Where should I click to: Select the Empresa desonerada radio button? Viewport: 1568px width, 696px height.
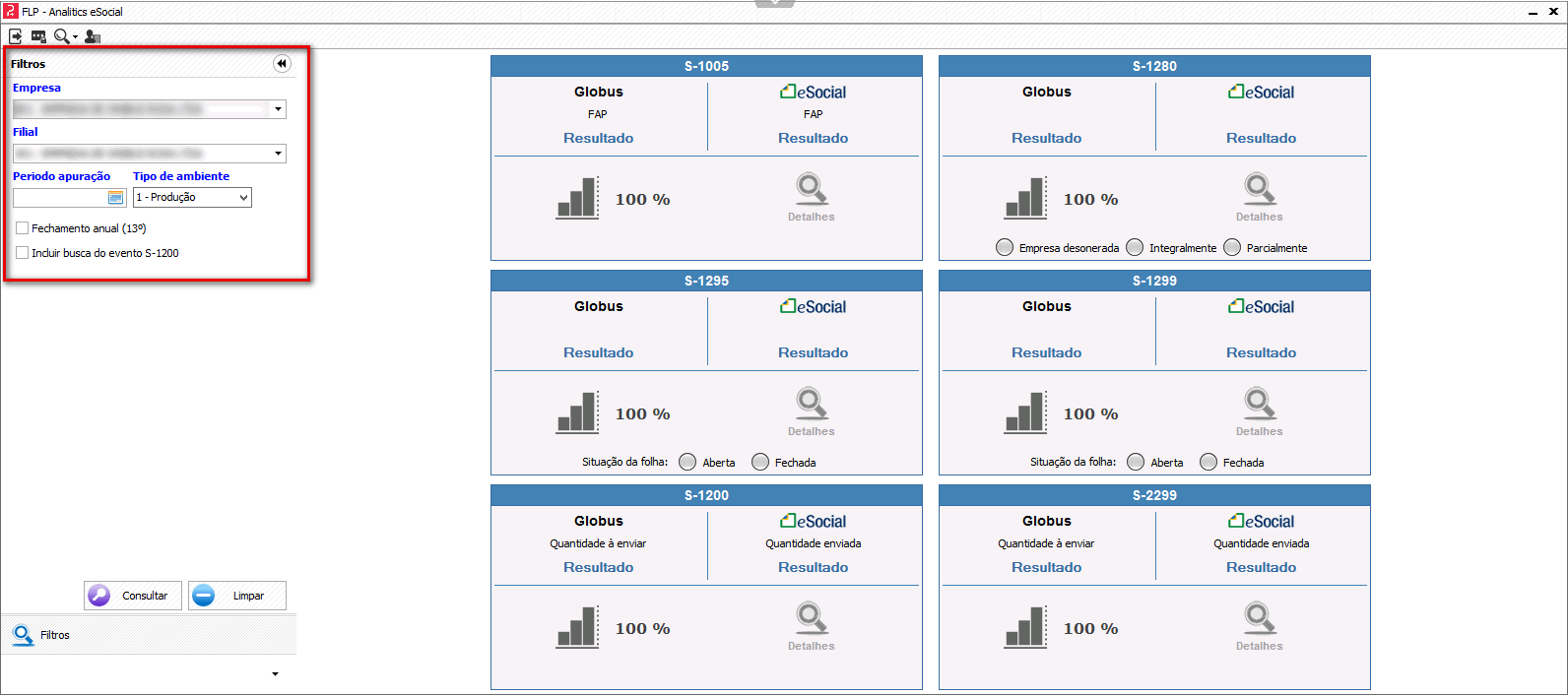click(1005, 247)
